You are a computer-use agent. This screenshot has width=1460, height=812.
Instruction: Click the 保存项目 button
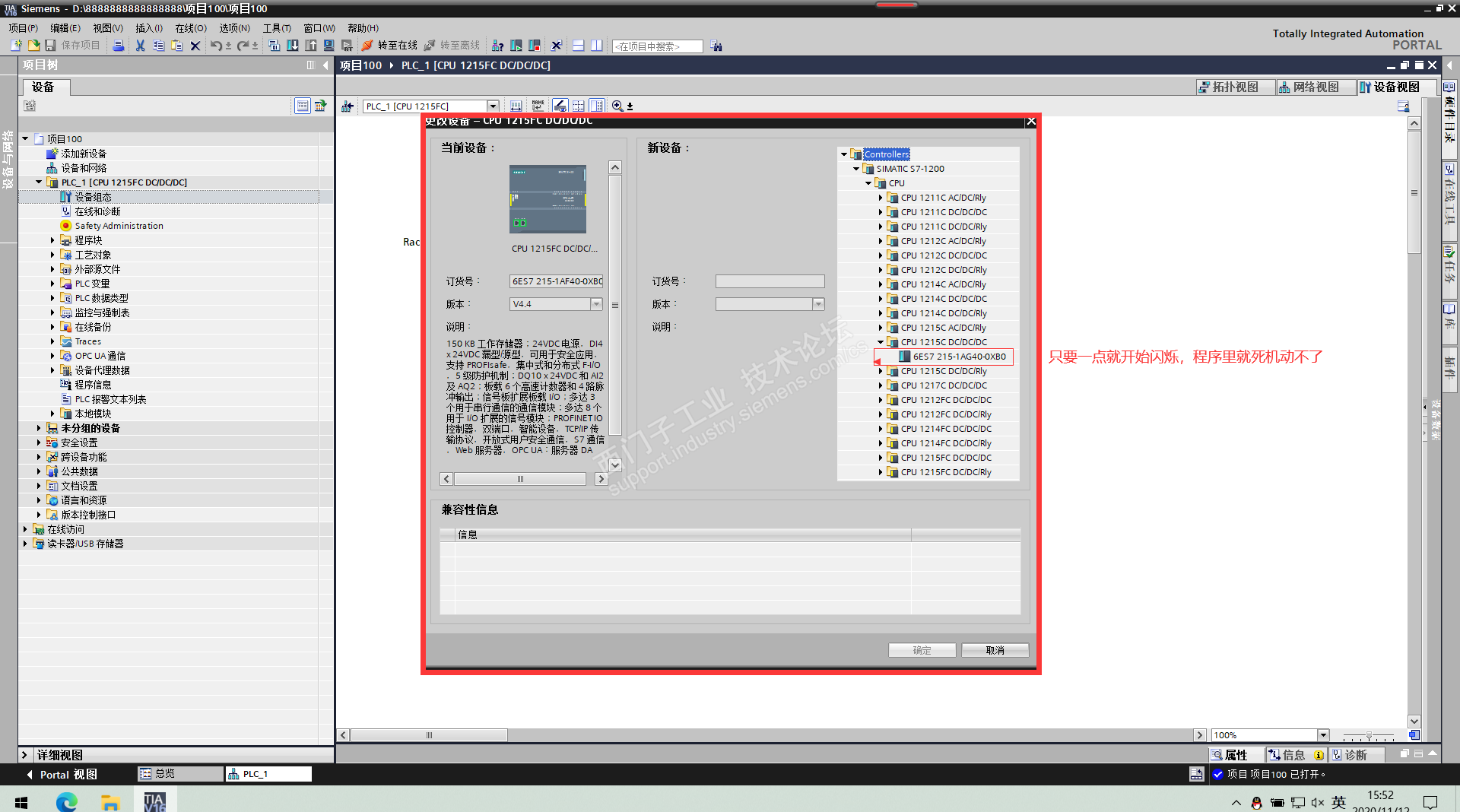click(73, 46)
